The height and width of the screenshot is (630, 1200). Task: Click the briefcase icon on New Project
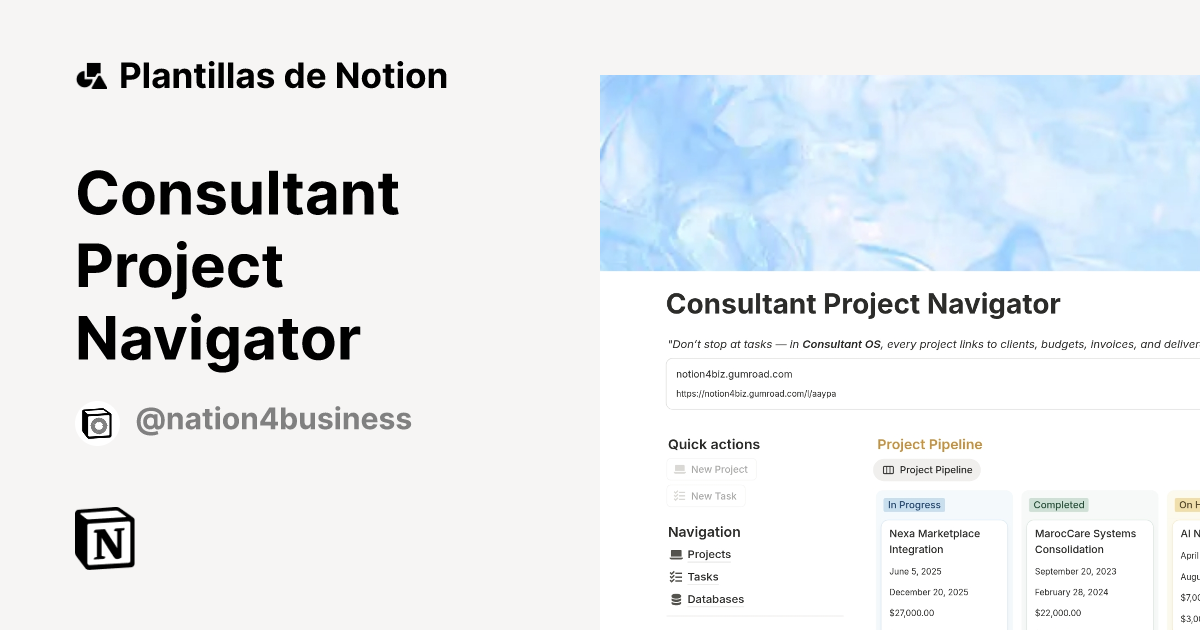680,469
